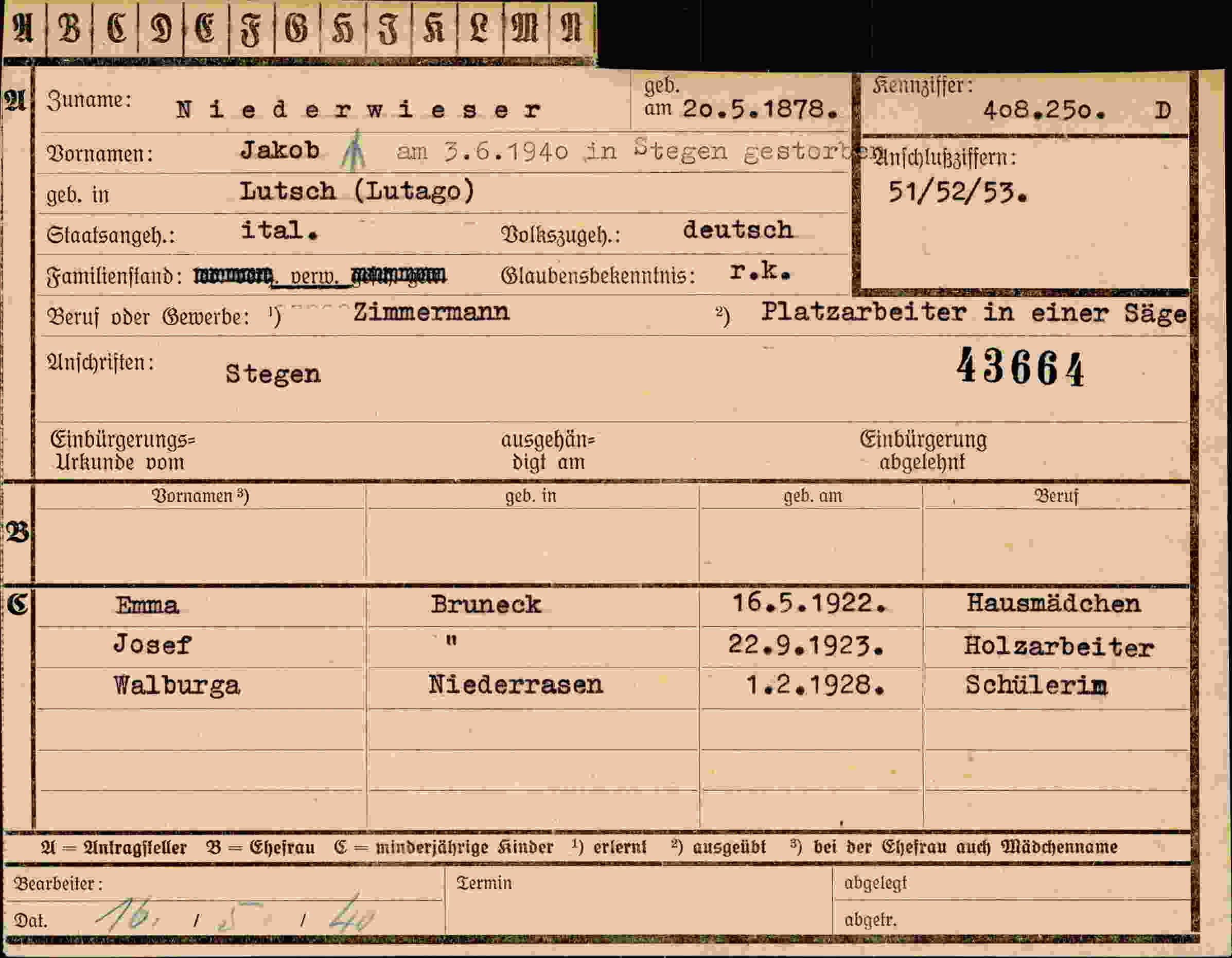This screenshot has height=958, width=1232.
Task: Click the Volkszugeh. value deutsch
Action: (x=738, y=230)
